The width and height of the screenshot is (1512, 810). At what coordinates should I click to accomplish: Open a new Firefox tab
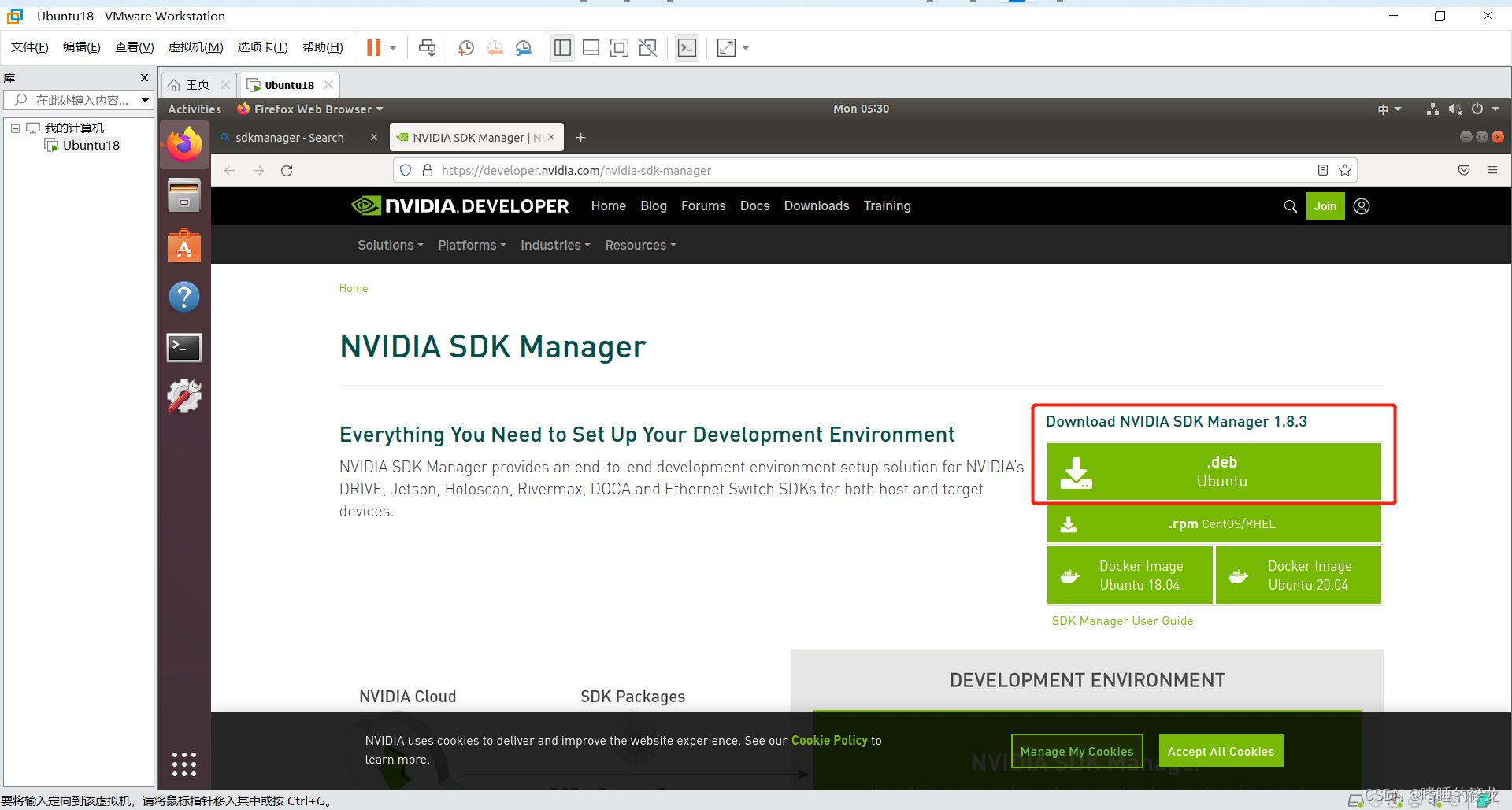pos(580,138)
